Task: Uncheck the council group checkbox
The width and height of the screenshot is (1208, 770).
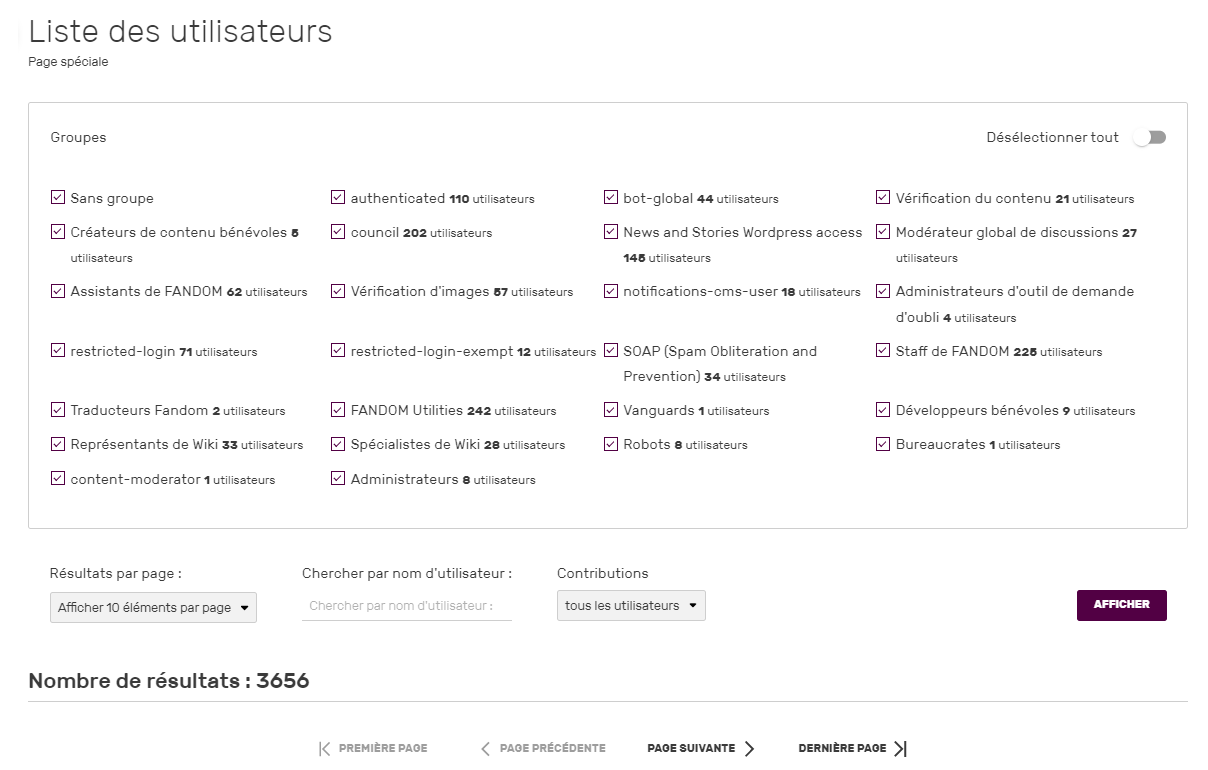Action: point(338,232)
